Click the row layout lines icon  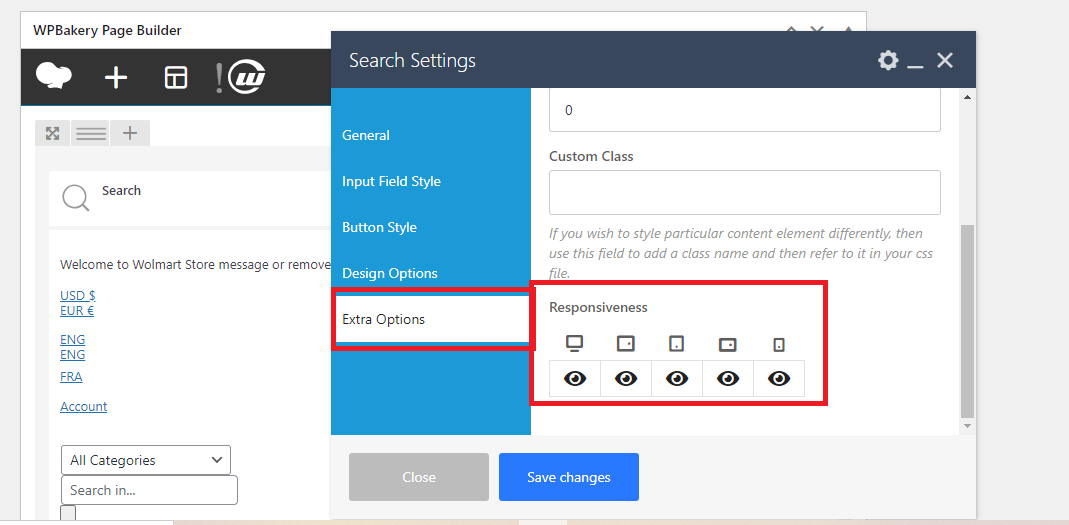click(91, 134)
